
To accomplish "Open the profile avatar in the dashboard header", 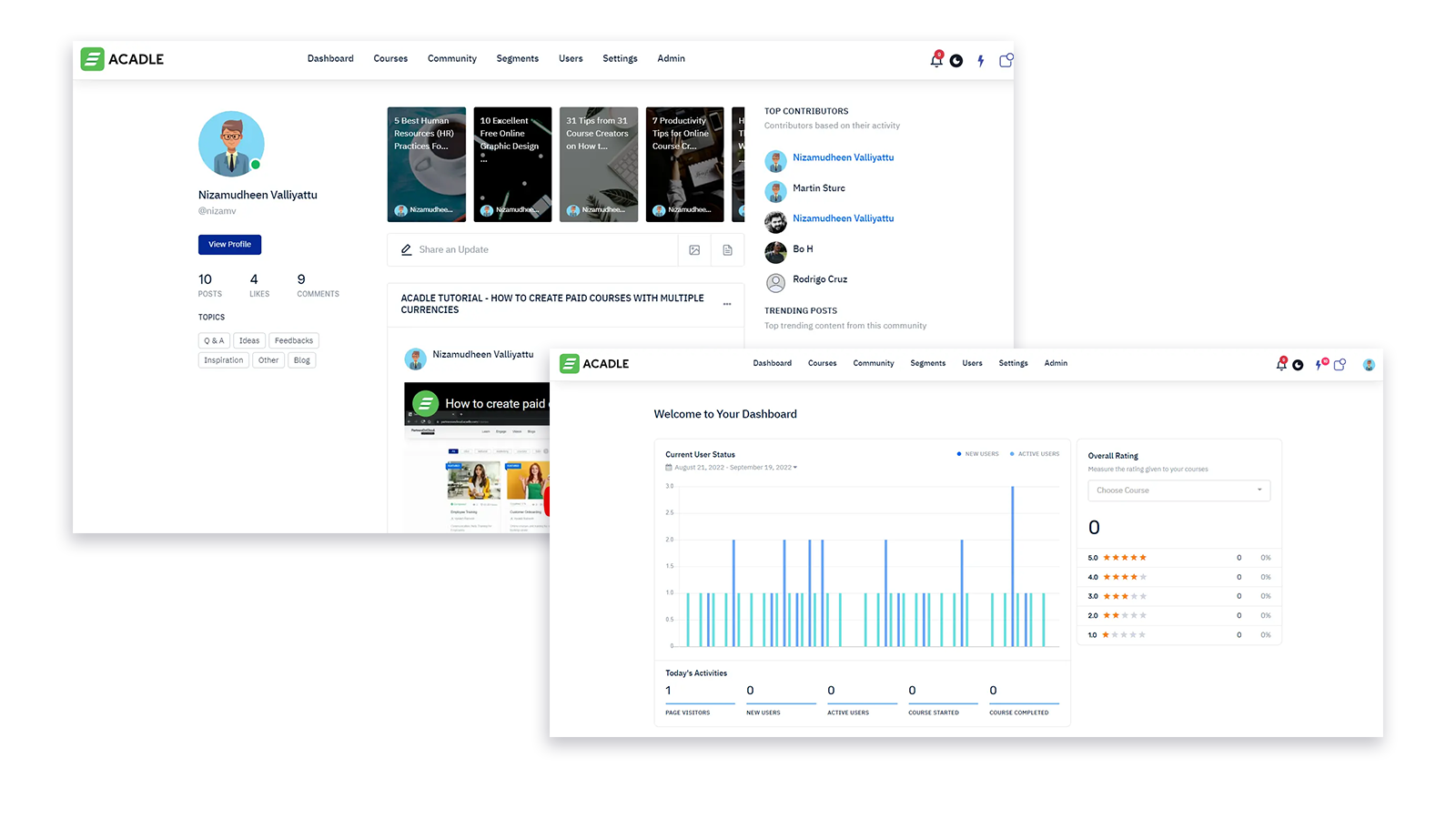I will point(1368,365).
